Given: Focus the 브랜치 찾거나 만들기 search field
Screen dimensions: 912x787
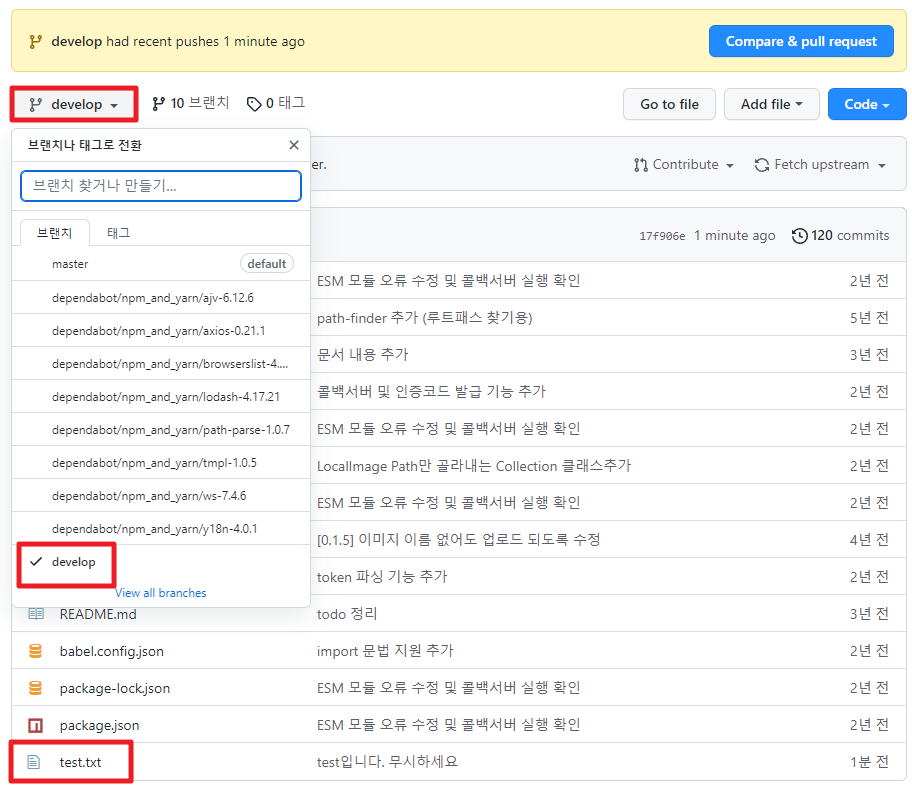Looking at the screenshot, I should point(161,186).
